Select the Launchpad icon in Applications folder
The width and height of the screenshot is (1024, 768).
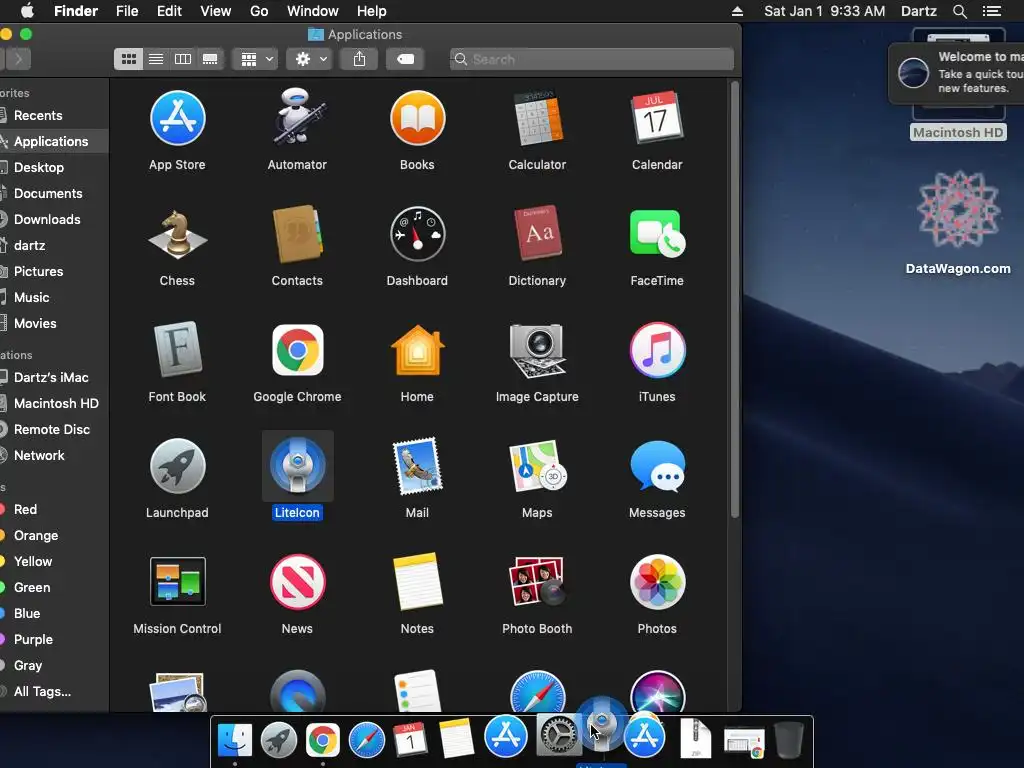[177, 466]
